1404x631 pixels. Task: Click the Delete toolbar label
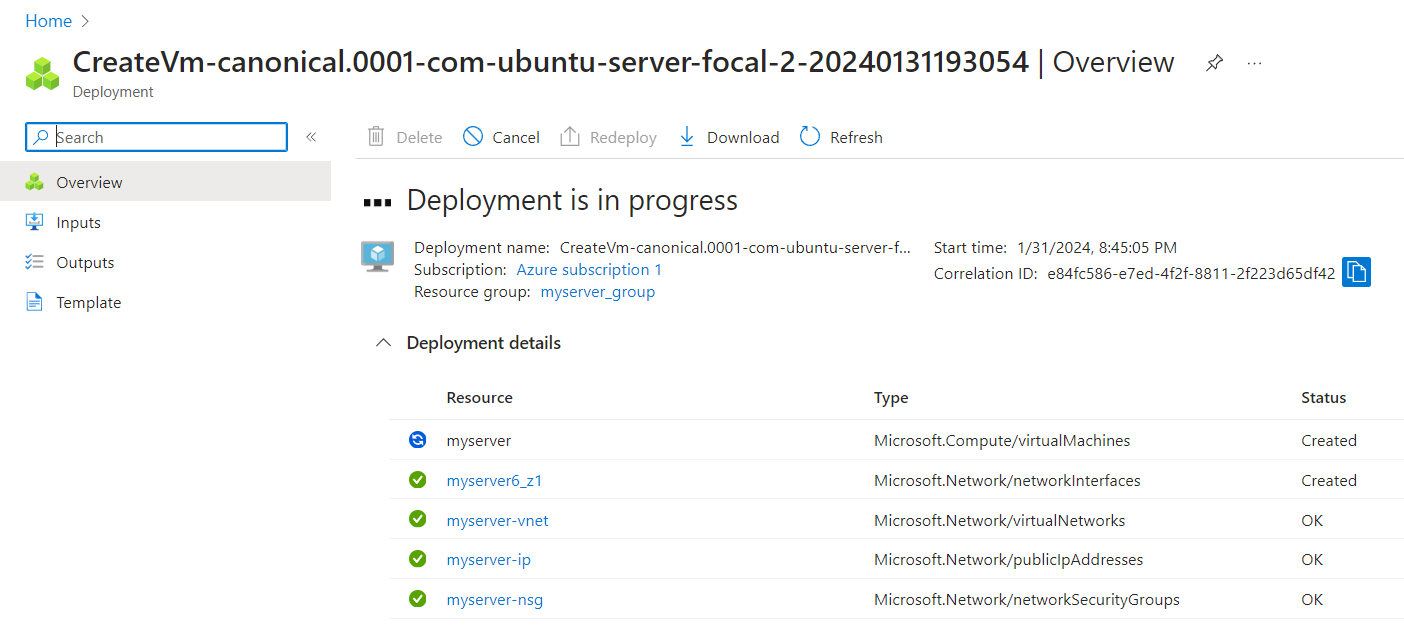click(419, 138)
